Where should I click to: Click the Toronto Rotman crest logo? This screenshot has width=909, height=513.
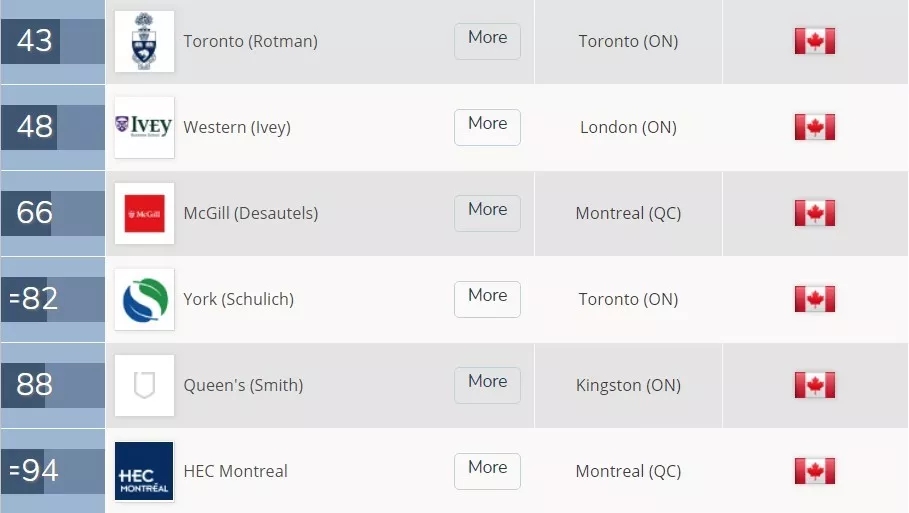click(144, 42)
